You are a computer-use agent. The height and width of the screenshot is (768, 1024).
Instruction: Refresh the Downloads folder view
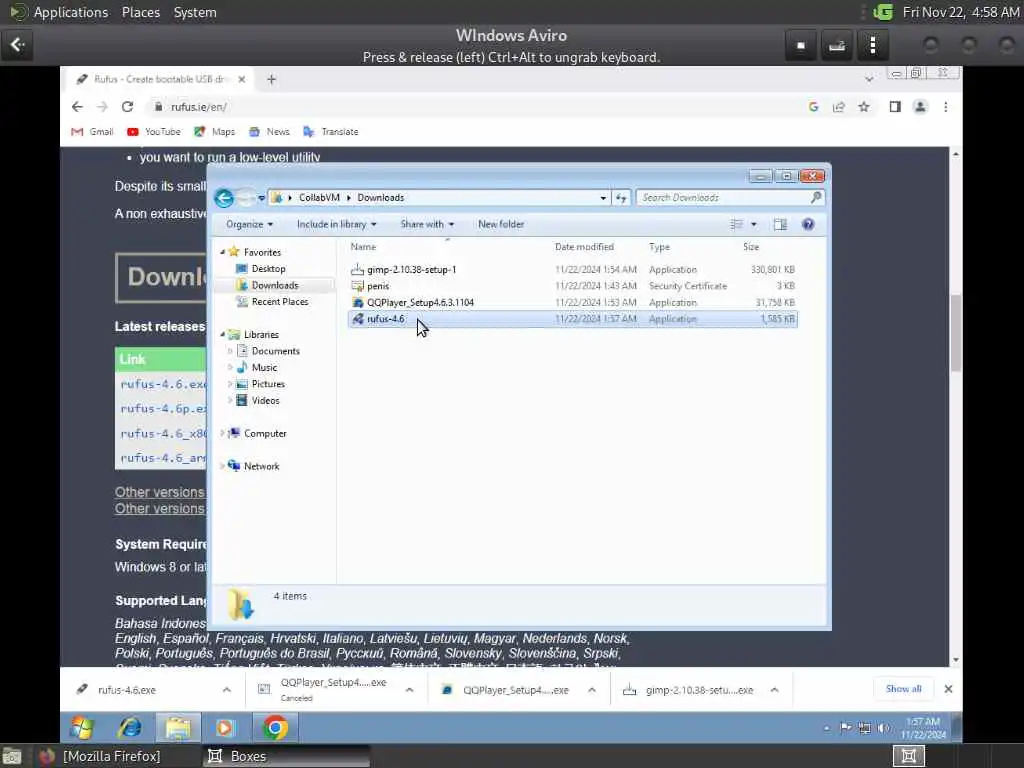point(620,198)
